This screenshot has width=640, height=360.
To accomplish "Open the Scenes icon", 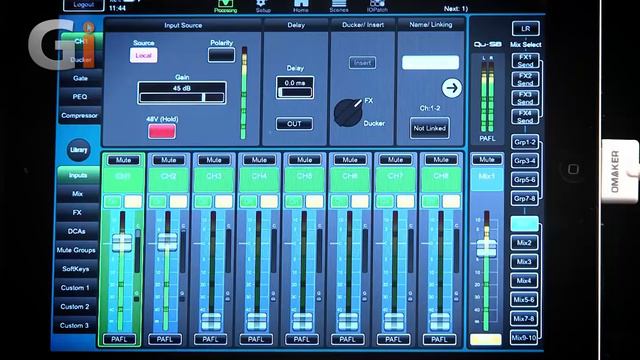I will (x=339, y=6).
